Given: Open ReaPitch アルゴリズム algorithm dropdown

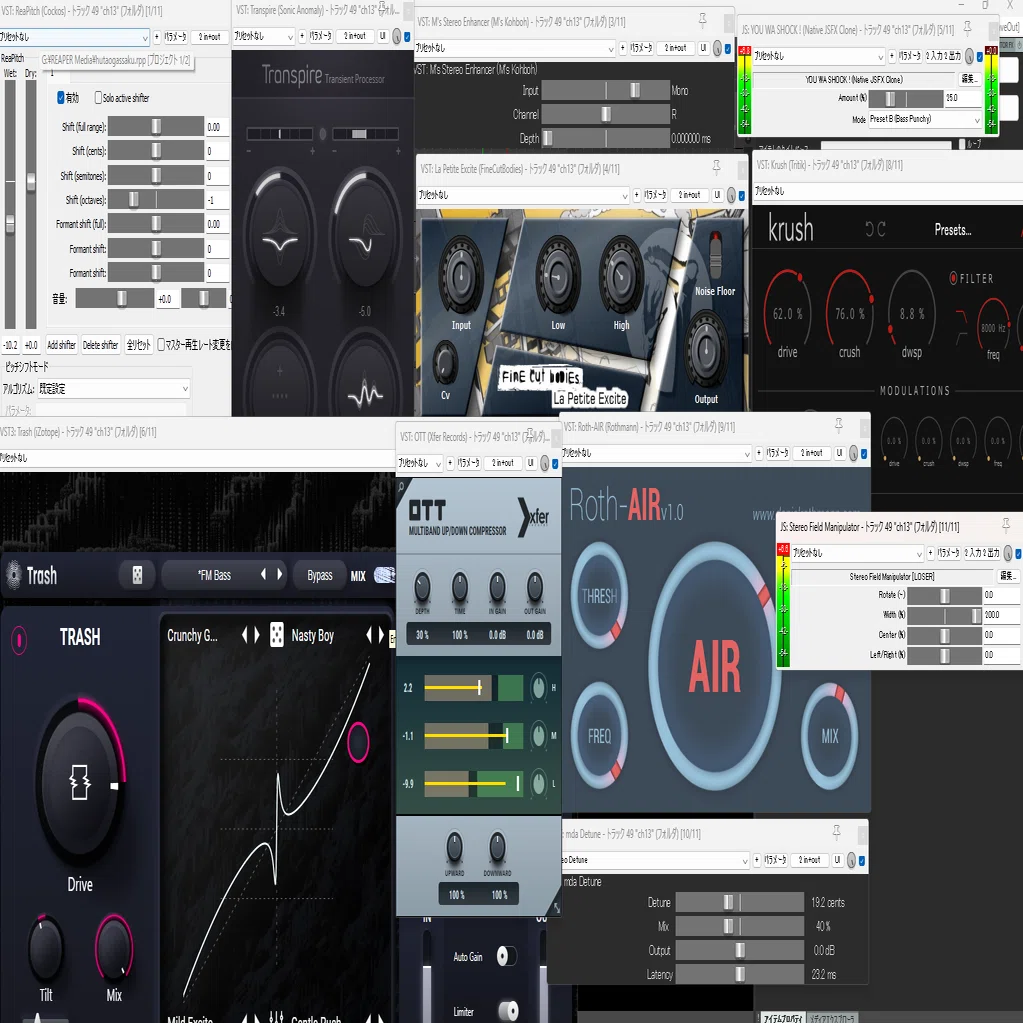Looking at the screenshot, I should 114,389.
